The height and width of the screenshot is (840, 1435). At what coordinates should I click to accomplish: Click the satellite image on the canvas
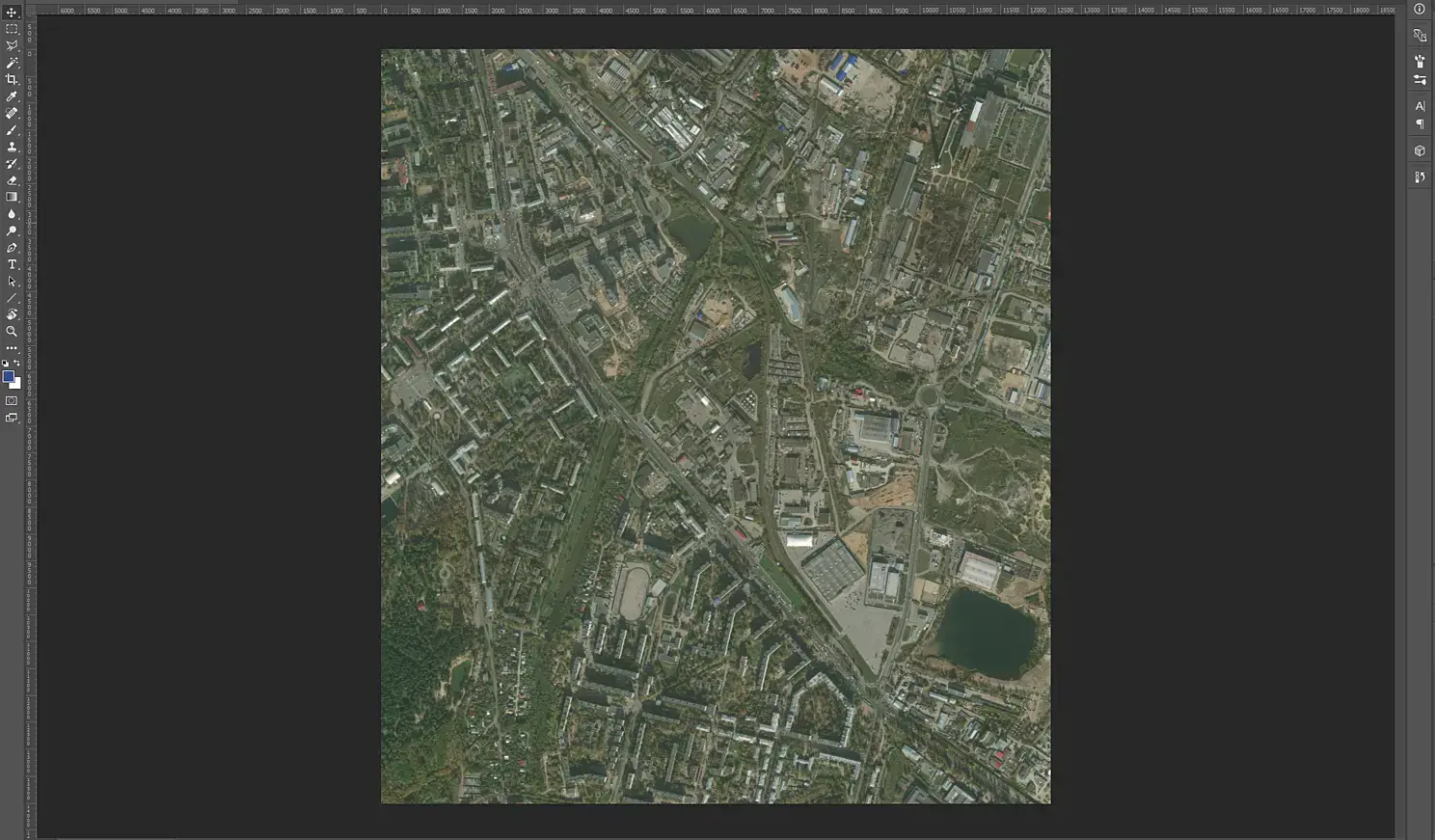[x=716, y=426]
